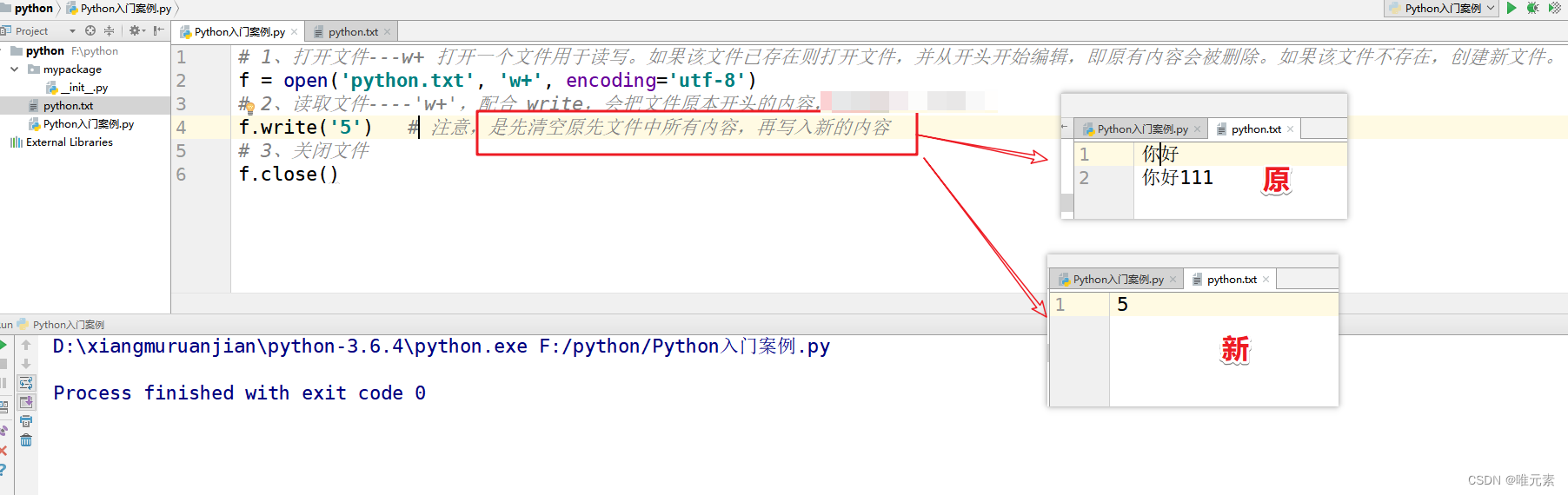Hide the Project tool window
Viewport: 1568px width, 495px height.
click(159, 30)
